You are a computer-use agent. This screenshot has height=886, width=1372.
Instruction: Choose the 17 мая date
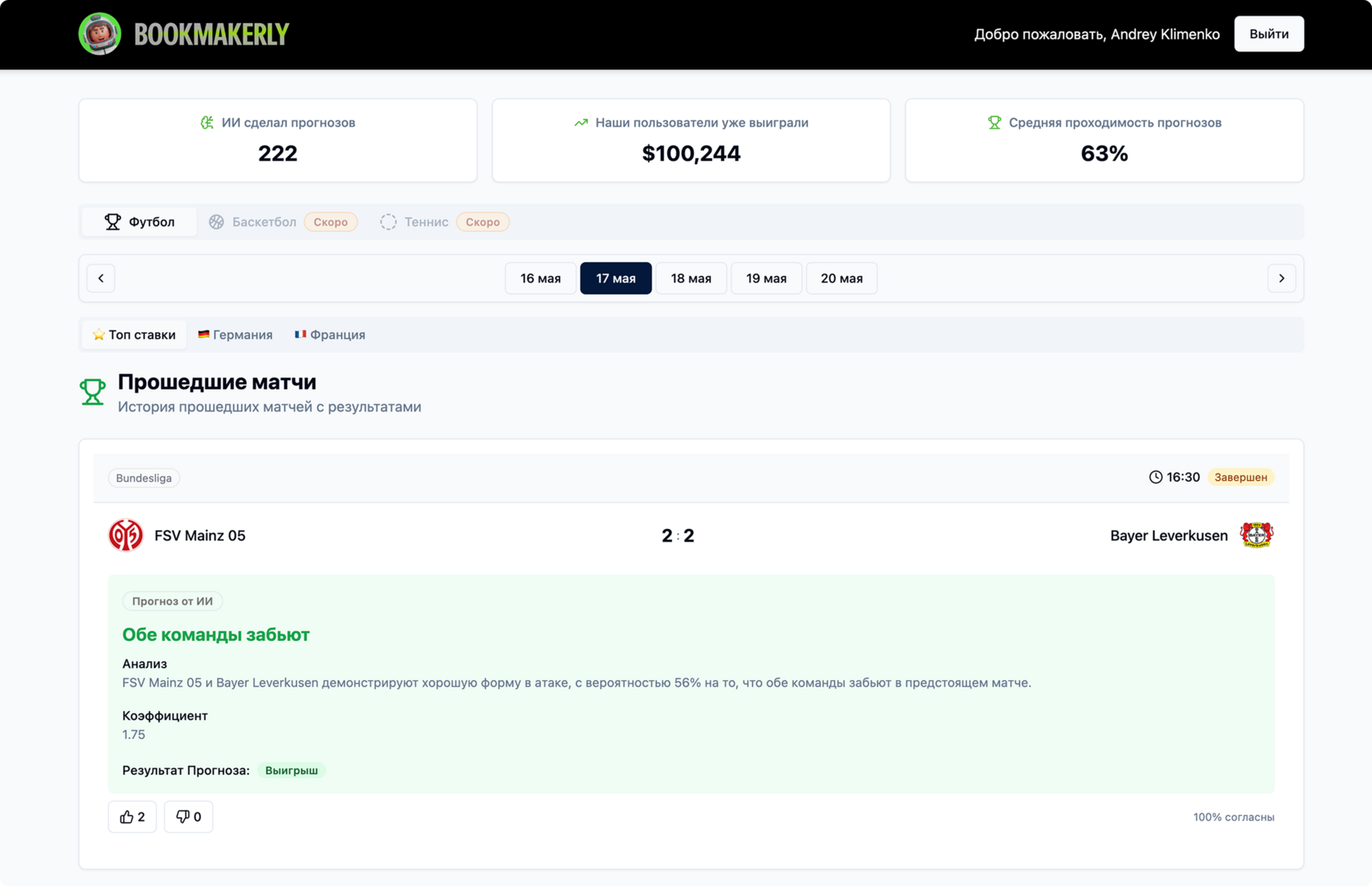[616, 278]
